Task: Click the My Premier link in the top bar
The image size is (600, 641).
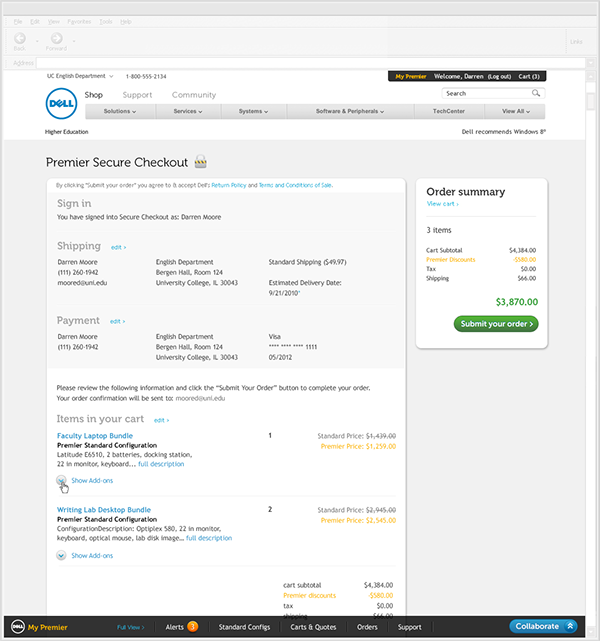Action: 411,76
